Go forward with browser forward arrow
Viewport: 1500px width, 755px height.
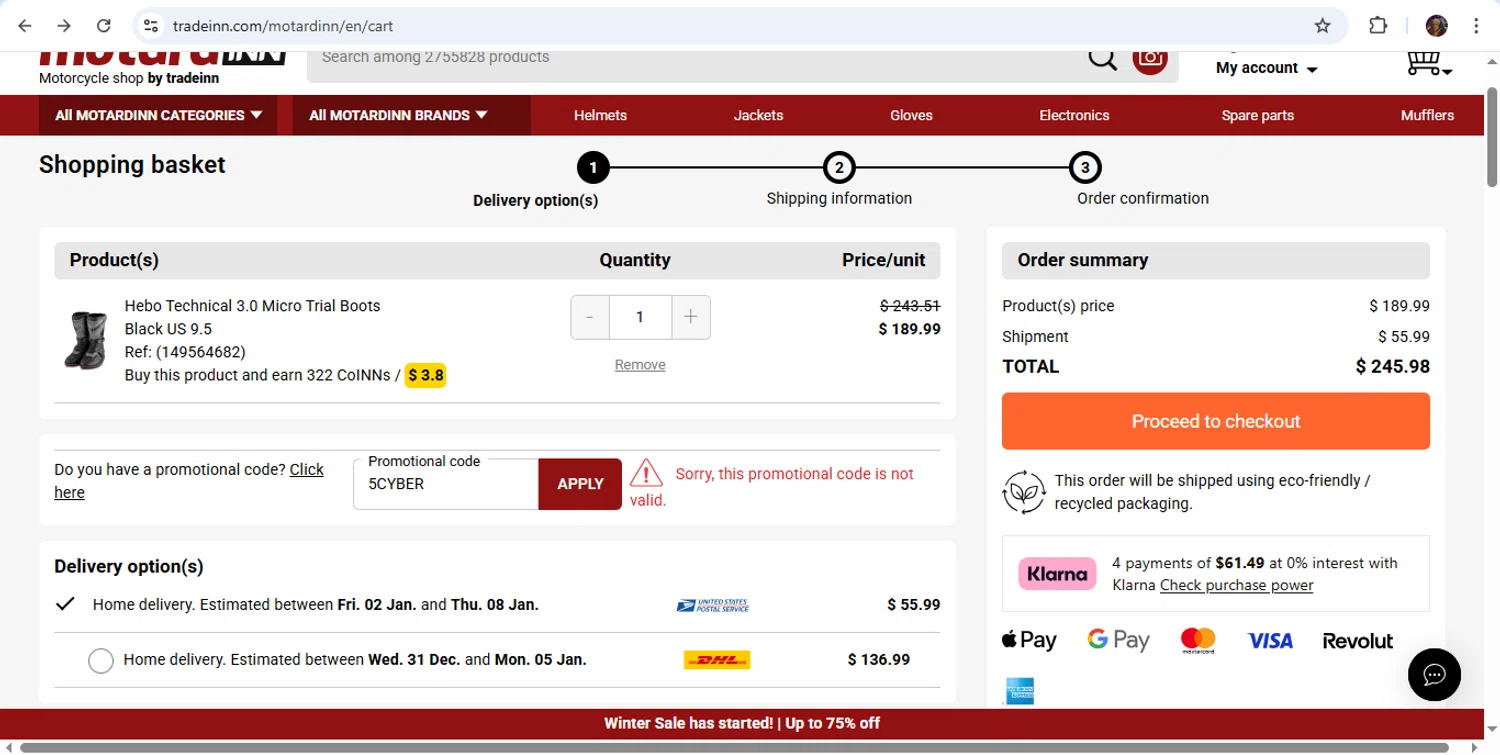coord(64,26)
